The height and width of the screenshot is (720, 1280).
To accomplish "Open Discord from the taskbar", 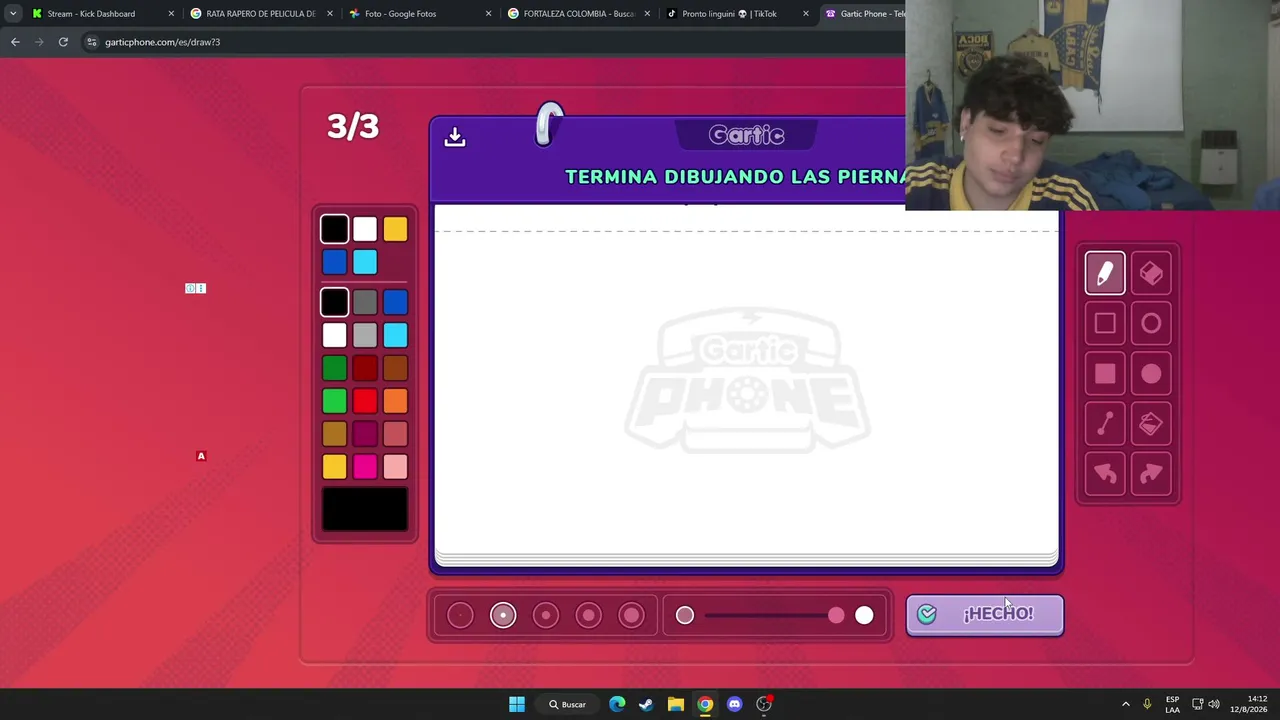I will pyautogui.click(x=735, y=704).
